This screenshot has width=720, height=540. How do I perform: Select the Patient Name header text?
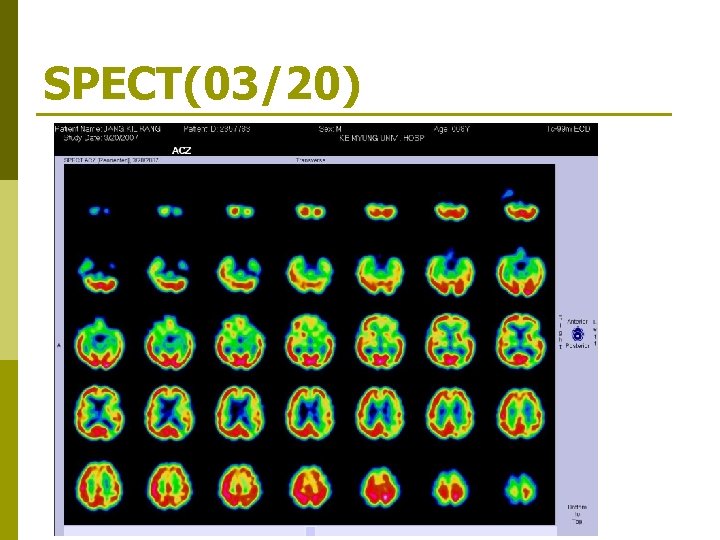pyautogui.click(x=107, y=129)
